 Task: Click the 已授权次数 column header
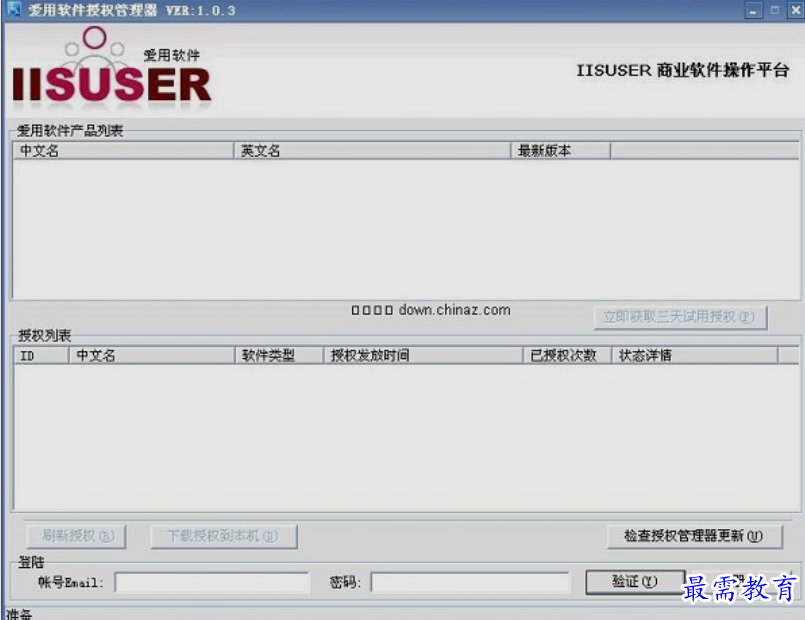(567, 355)
